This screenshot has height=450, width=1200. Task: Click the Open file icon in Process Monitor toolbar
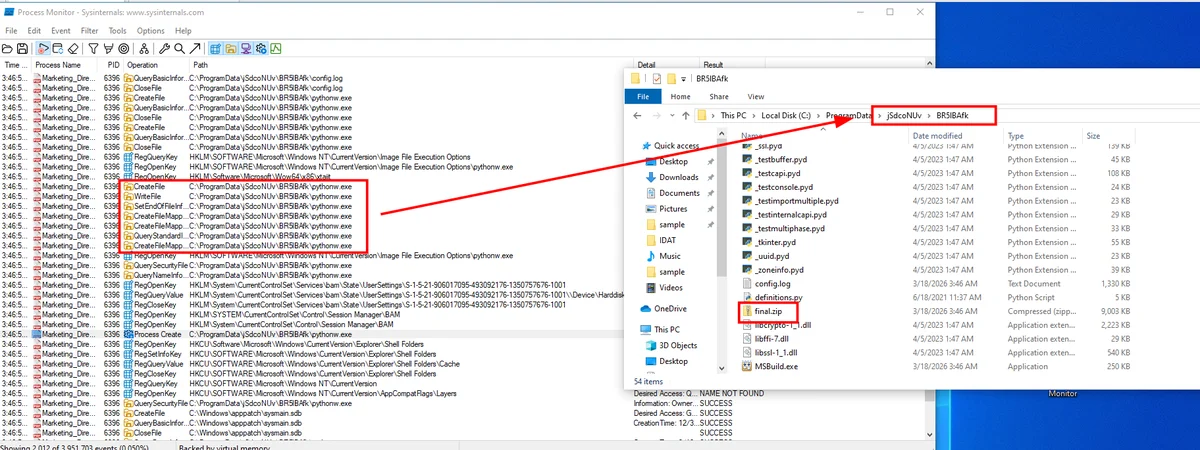(x=7, y=48)
